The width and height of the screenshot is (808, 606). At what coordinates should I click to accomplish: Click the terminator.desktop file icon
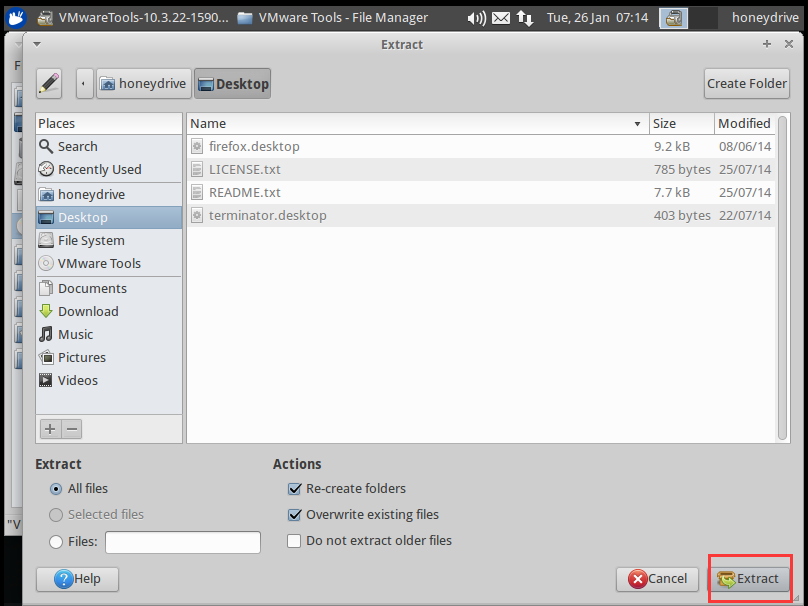tap(196, 215)
